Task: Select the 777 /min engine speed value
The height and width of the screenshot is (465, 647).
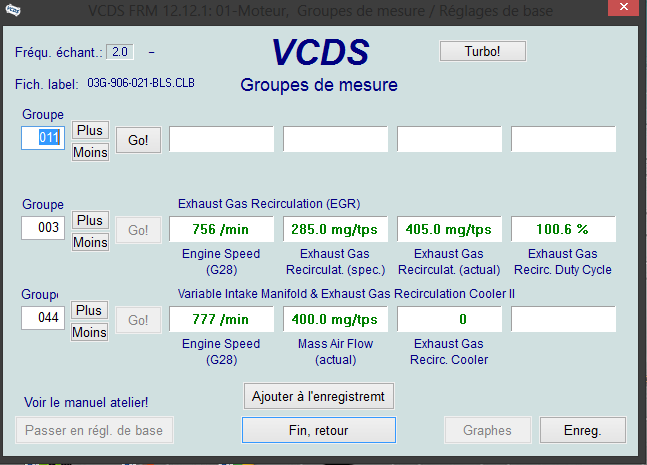Action: tap(222, 319)
